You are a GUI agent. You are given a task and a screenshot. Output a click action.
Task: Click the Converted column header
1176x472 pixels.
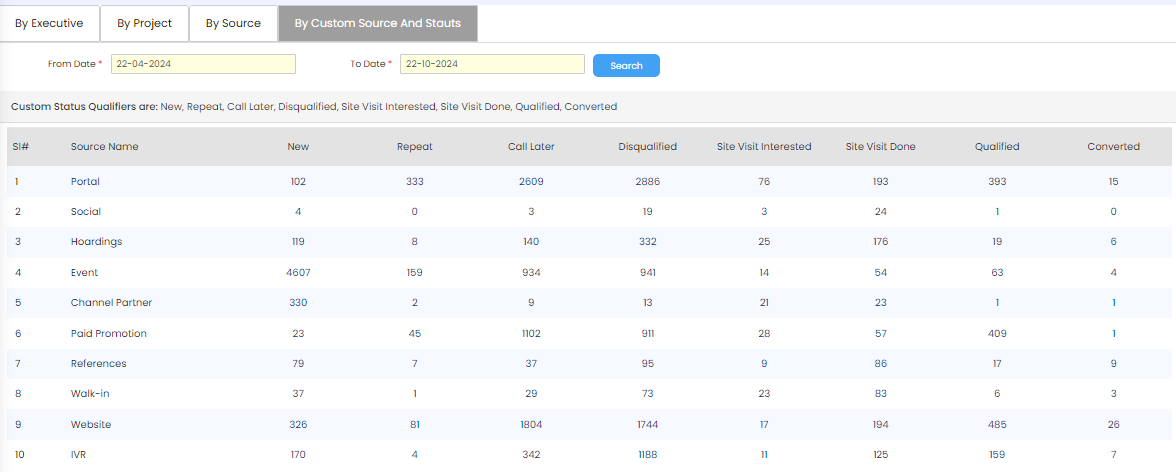[1114, 147]
